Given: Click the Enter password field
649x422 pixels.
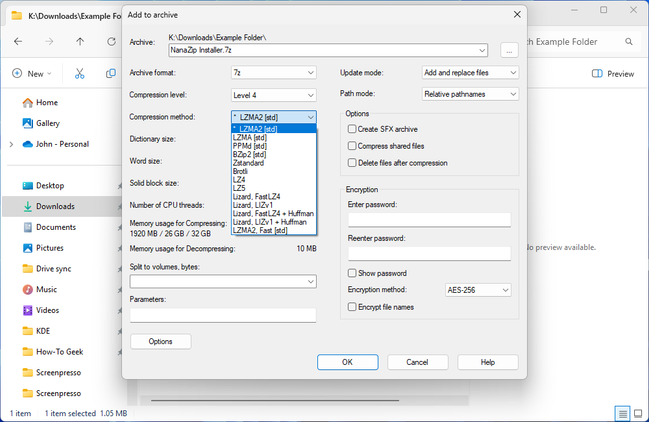Looking at the screenshot, I should tap(429, 220).
